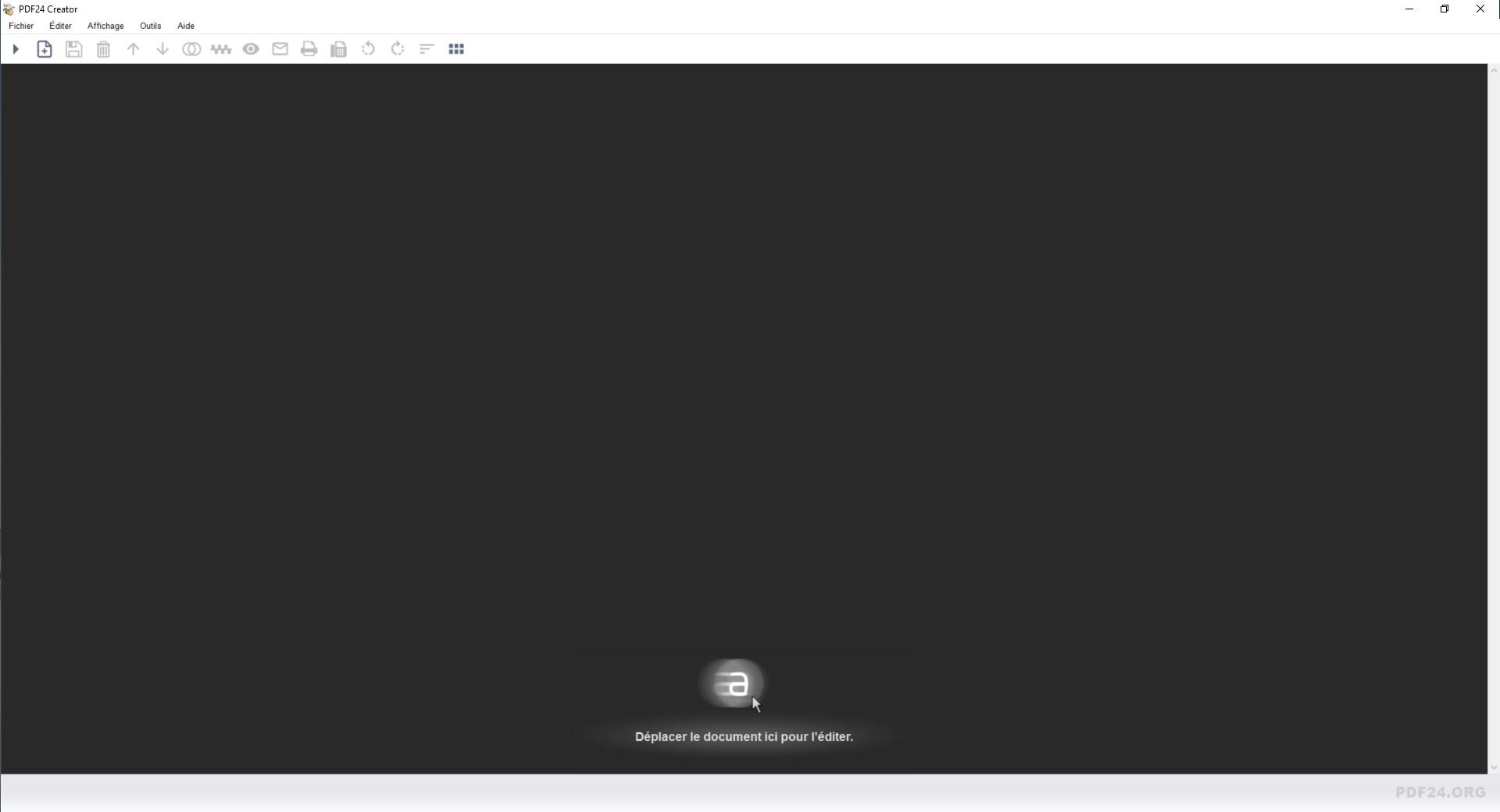Toggle the eye preview icon
The width and height of the screenshot is (1500, 812).
(251, 49)
